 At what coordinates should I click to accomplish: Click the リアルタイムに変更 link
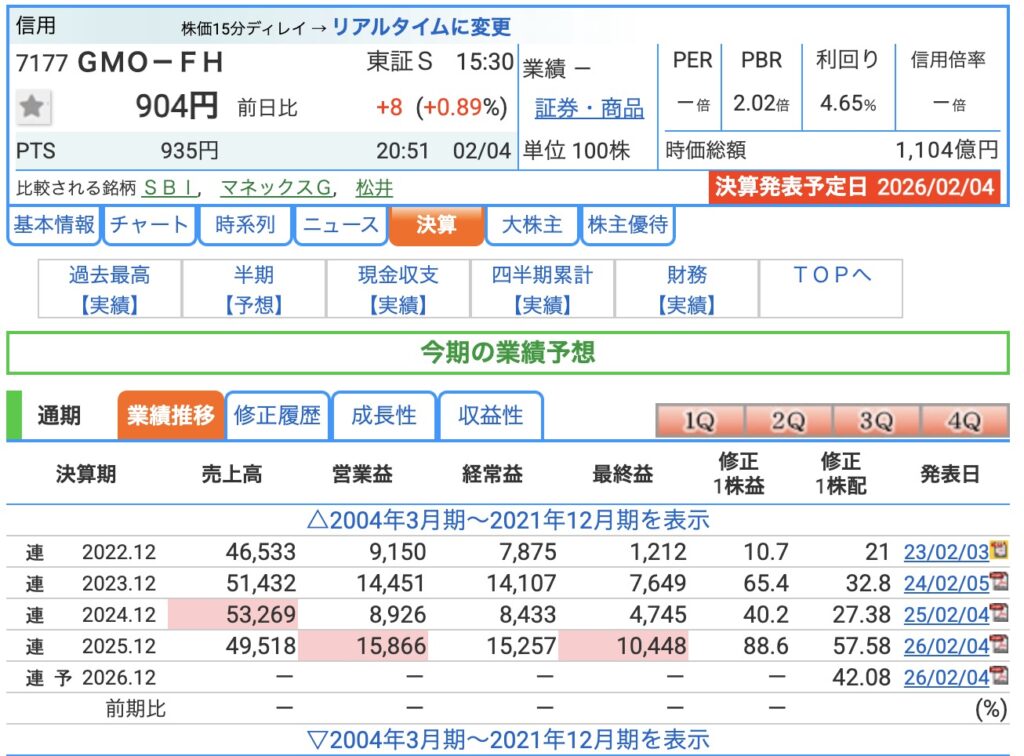coord(421,27)
